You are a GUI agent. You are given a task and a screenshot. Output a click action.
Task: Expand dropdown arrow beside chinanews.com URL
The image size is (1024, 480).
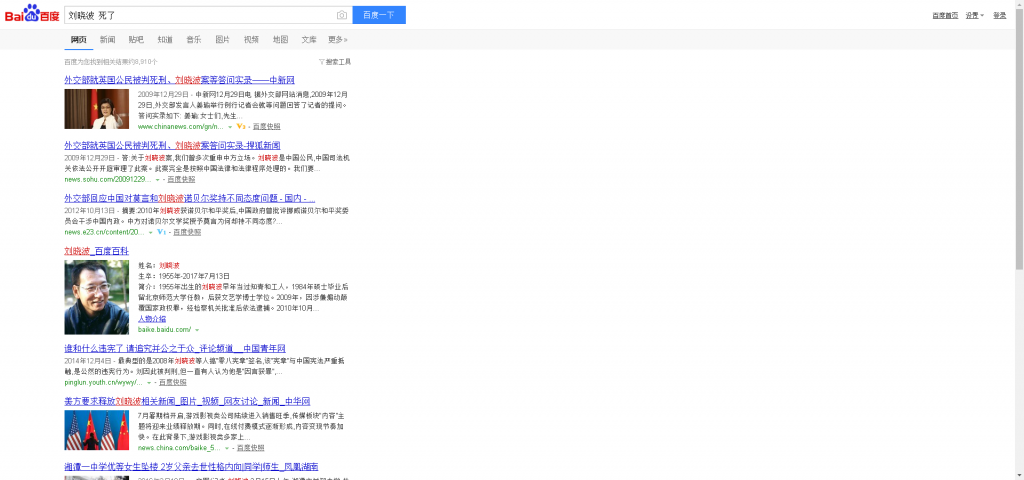click(x=229, y=127)
